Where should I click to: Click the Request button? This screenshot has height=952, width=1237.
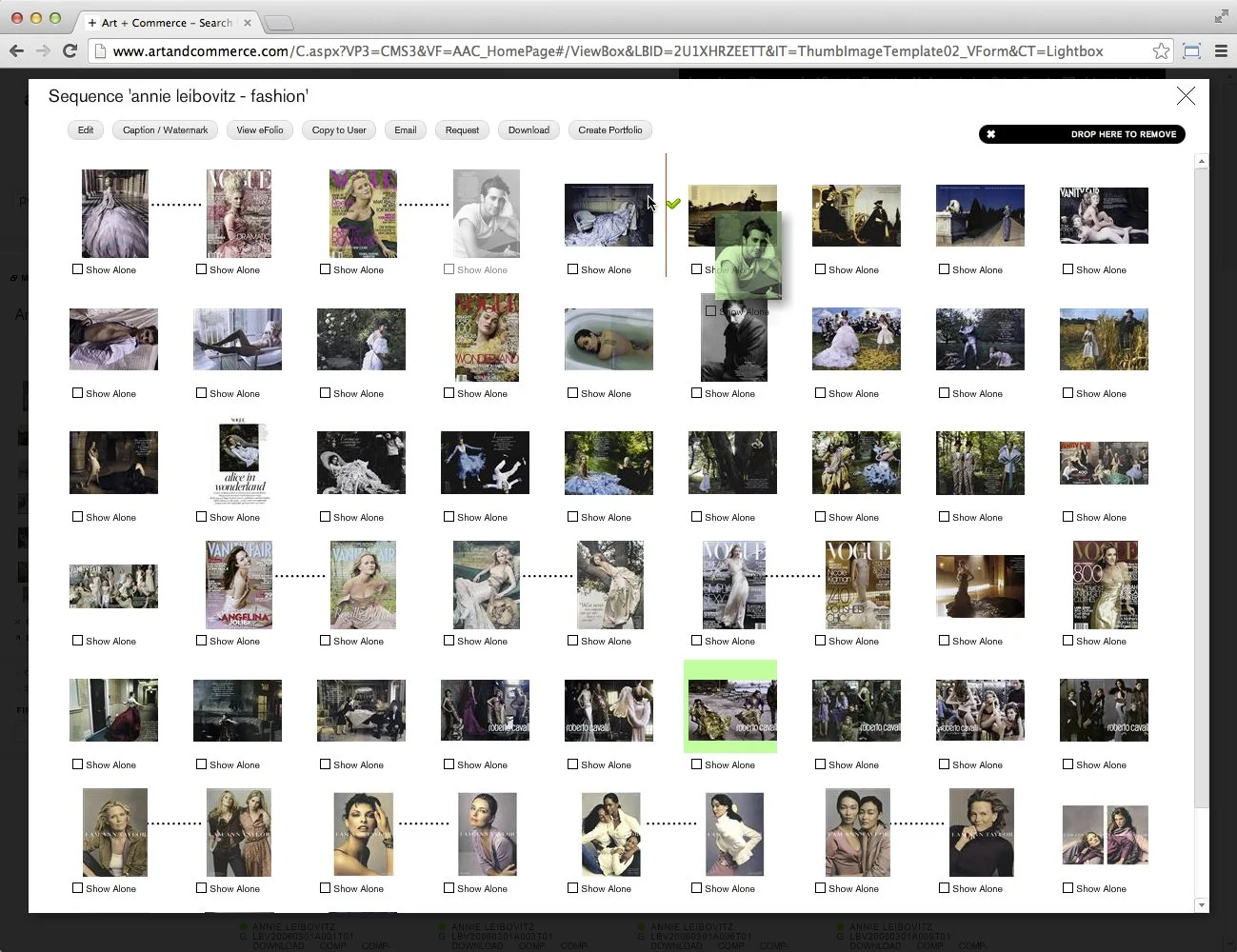tap(462, 130)
